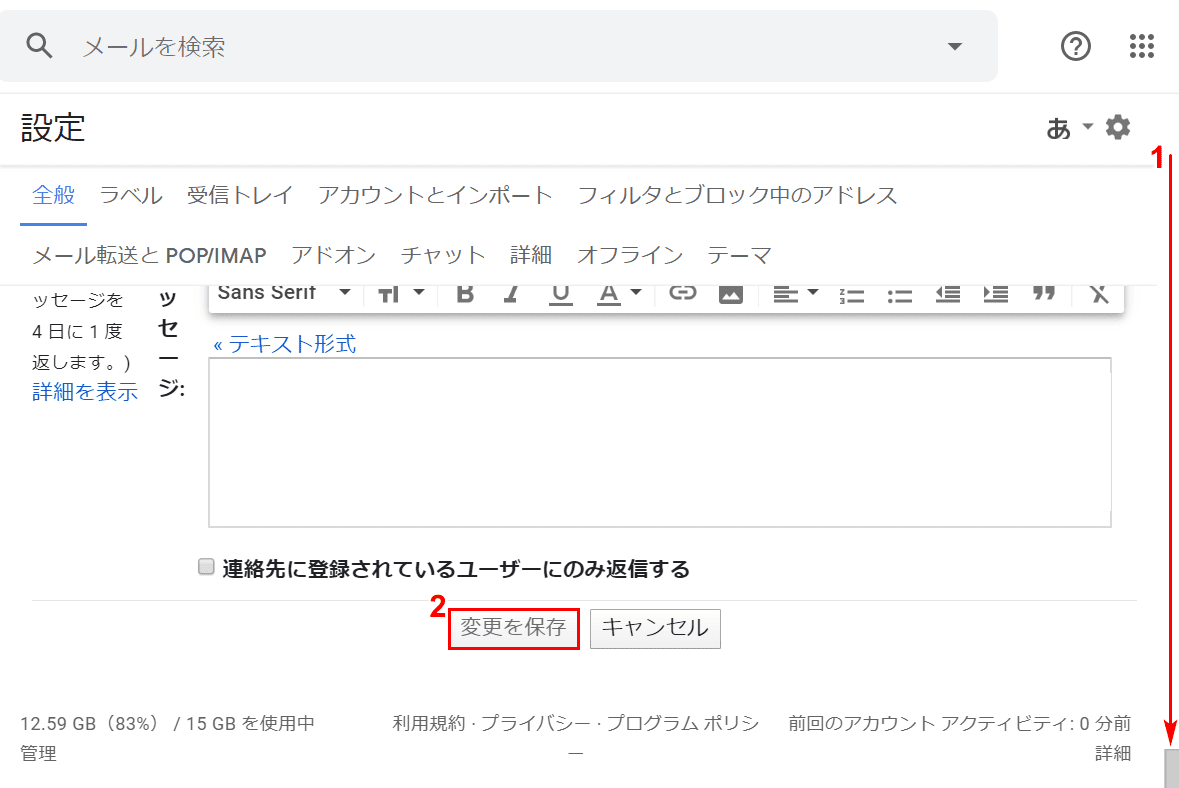
Task: Increase indent with indent icon
Action: point(996,294)
